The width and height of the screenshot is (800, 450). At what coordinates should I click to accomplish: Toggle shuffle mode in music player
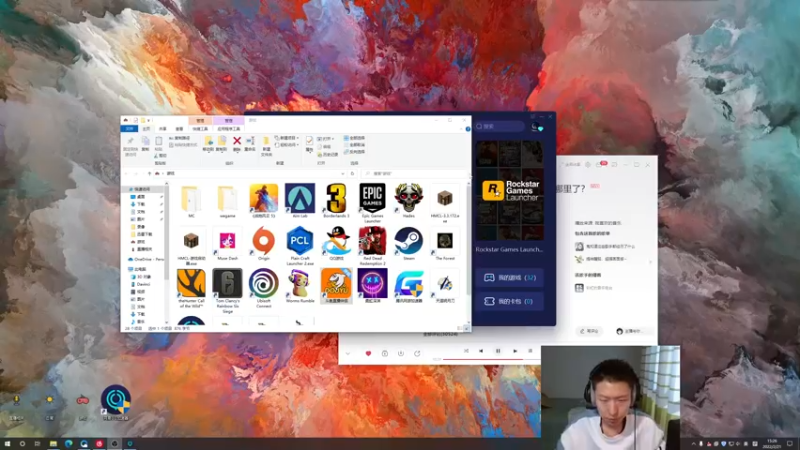coord(466,351)
